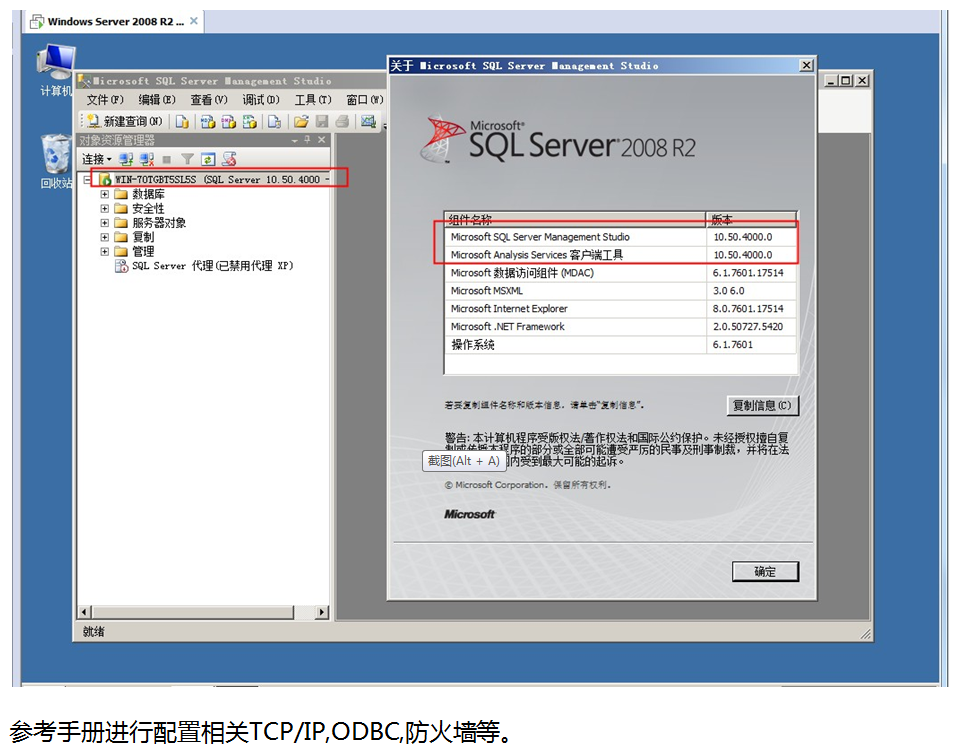Viewport: 959px width, 747px height.
Task: Click the 回收站 Recycle Bin desktop icon
Action: 56,162
